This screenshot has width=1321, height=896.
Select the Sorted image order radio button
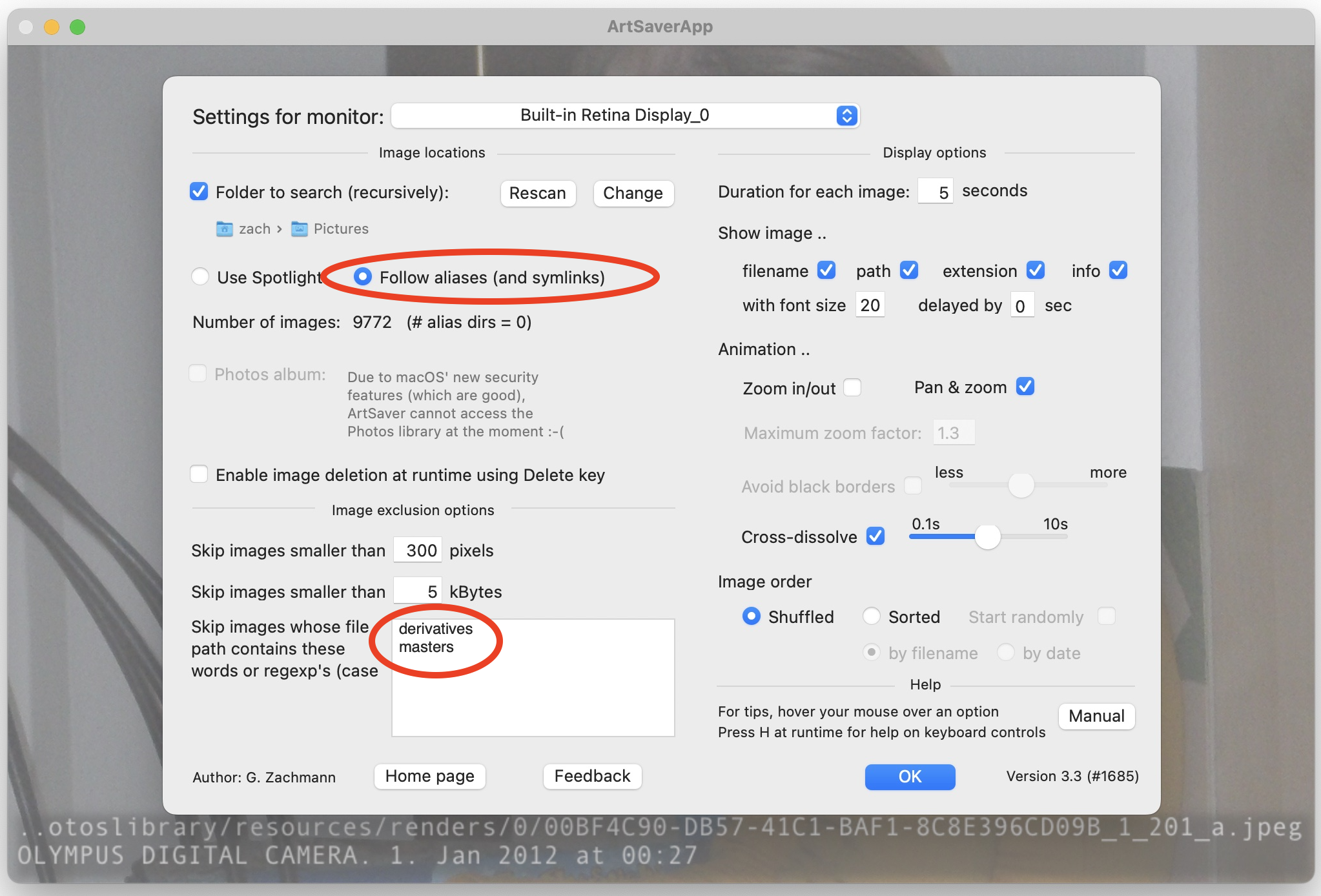[872, 616]
